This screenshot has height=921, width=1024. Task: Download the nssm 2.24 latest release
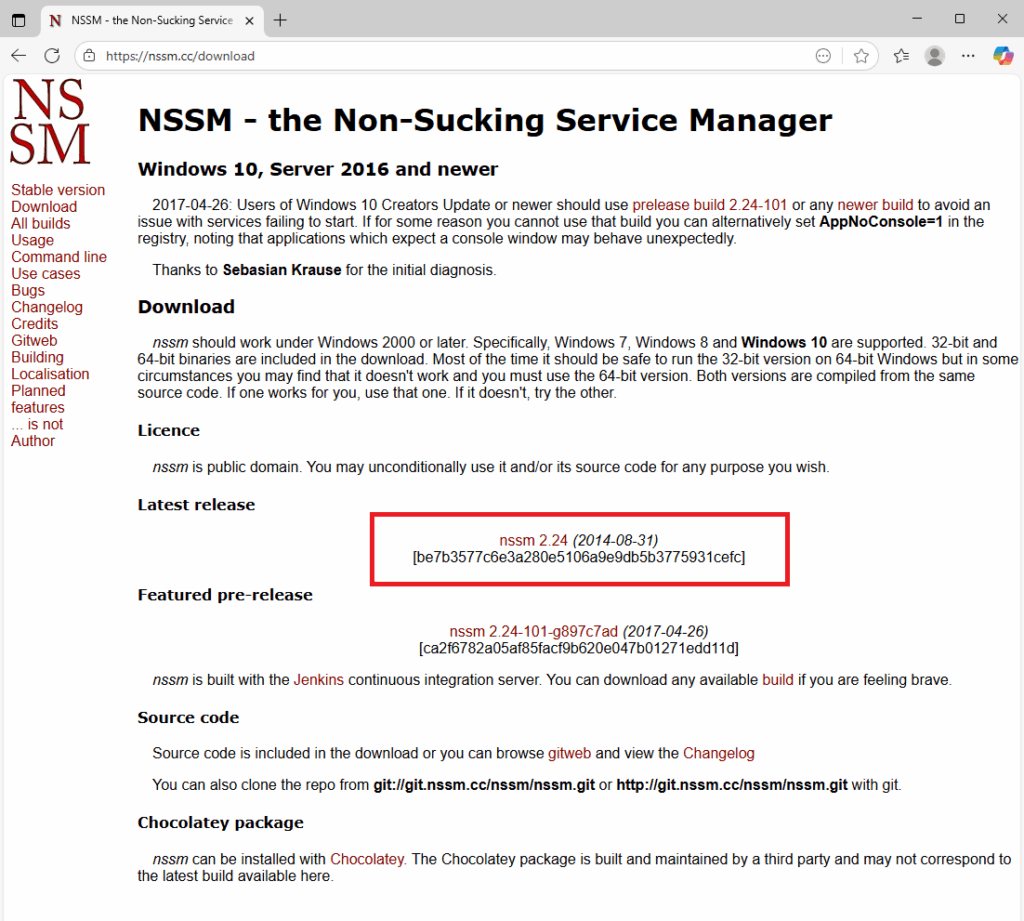[533, 540]
